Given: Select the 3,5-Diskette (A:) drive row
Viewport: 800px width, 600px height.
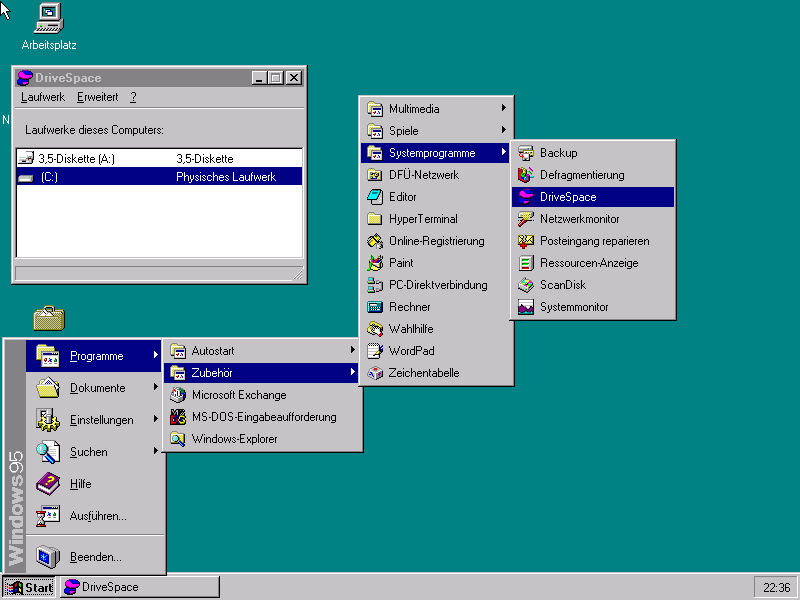Looking at the screenshot, I should click(159, 159).
